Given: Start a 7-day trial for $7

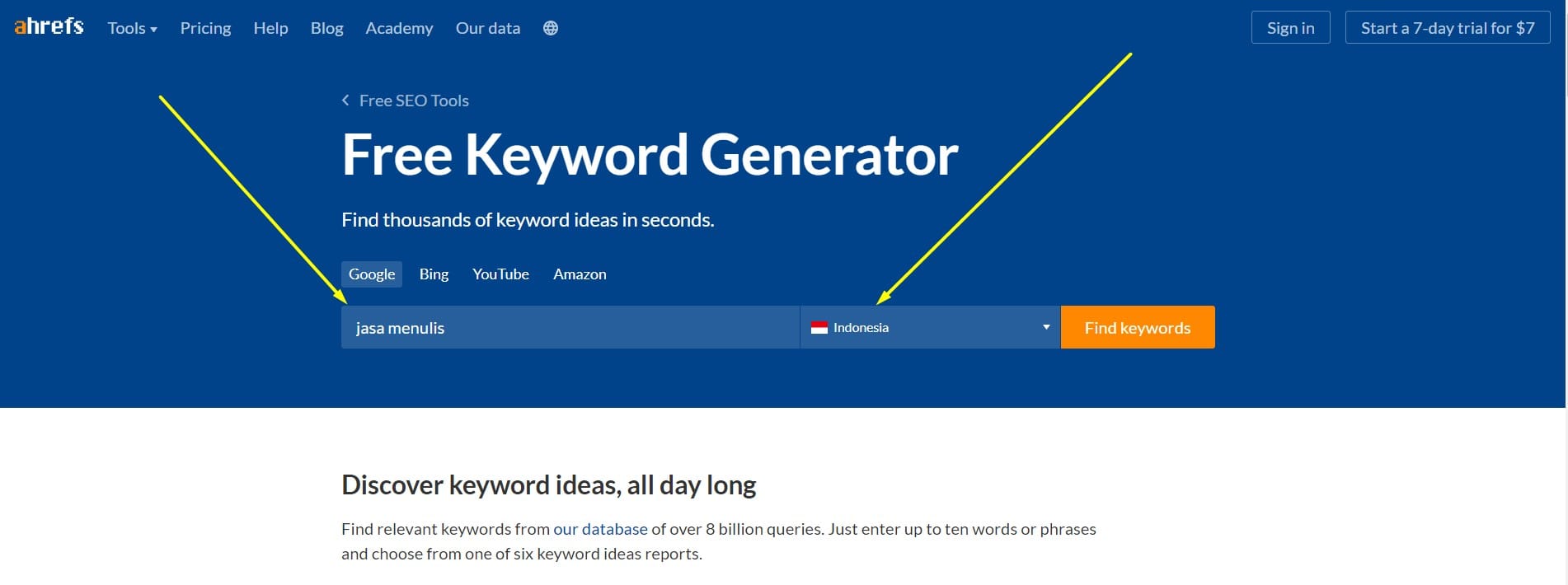Looking at the screenshot, I should (1448, 27).
